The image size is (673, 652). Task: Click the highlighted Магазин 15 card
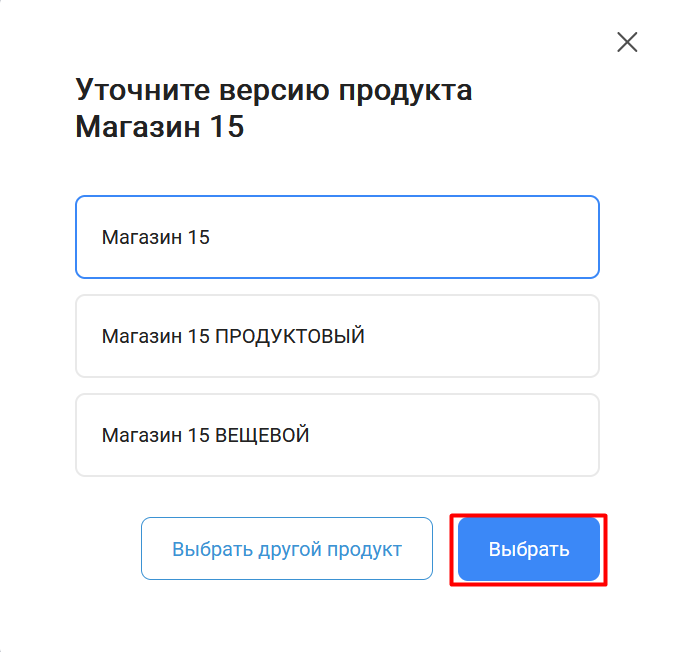click(337, 237)
